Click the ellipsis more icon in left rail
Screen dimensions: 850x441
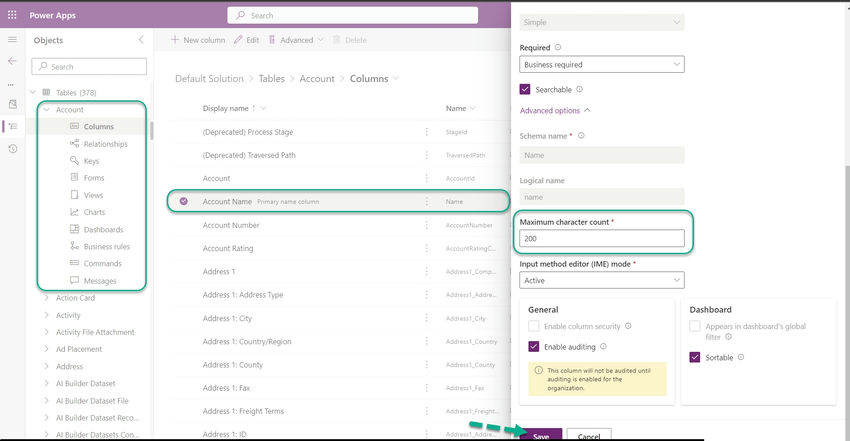pos(11,85)
